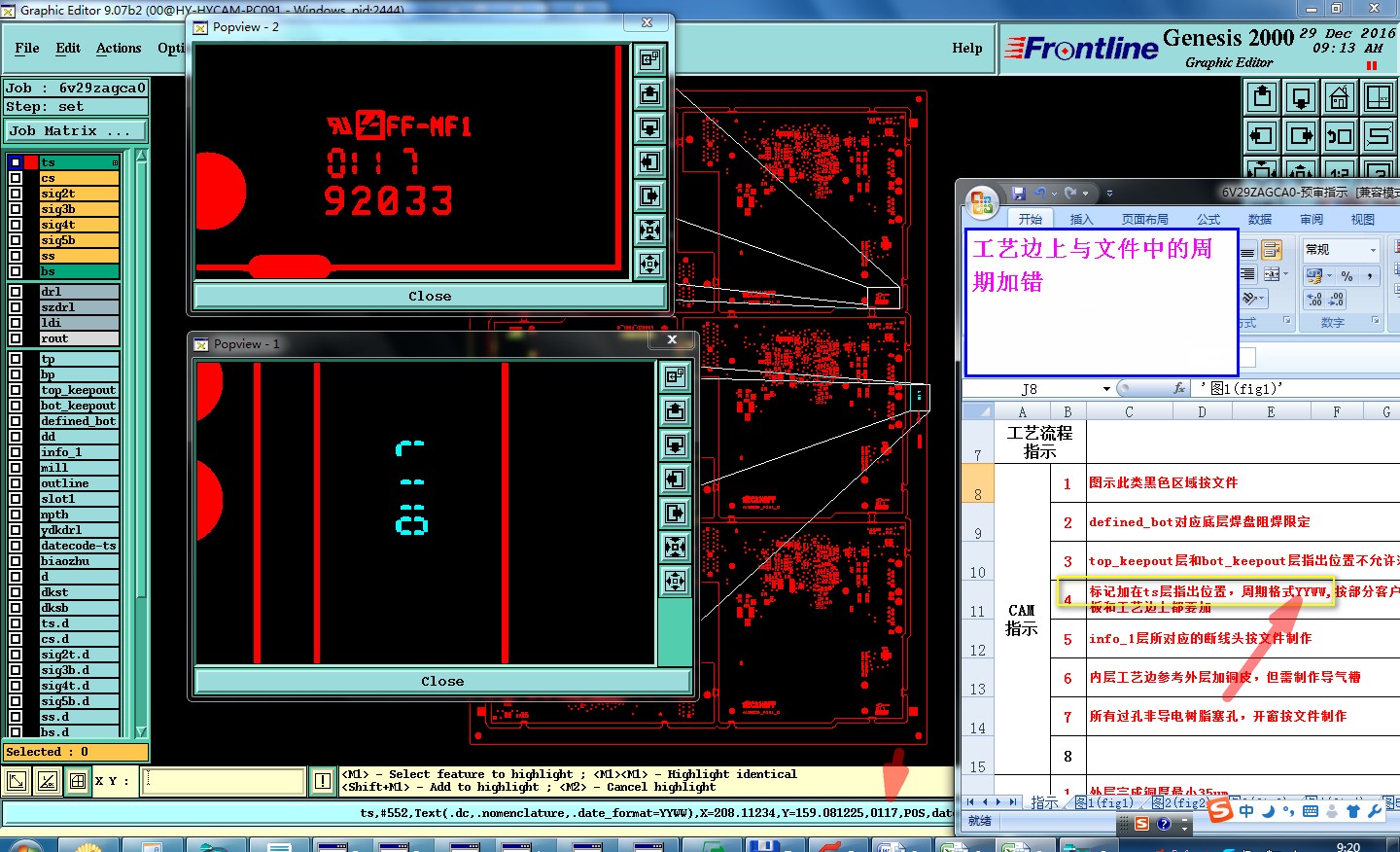Toggle visibility checkbox for layer sig3b
The height and width of the screenshot is (852, 1400).
click(x=16, y=209)
